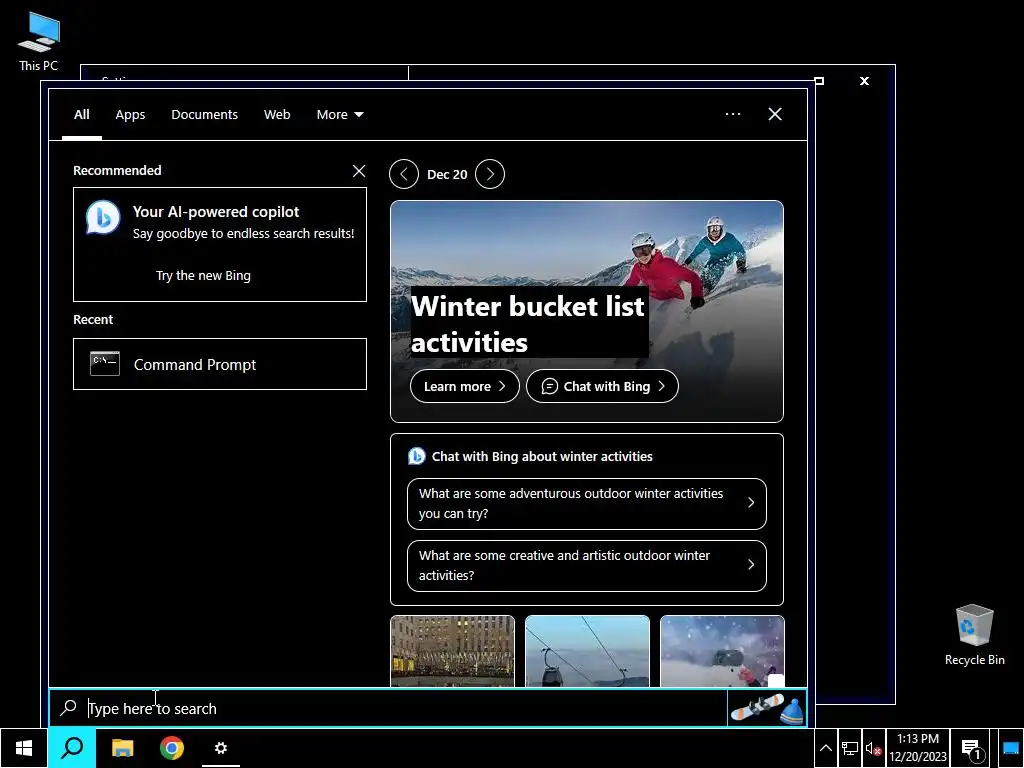Click the snowboard and hat search highlight icon
The width and height of the screenshot is (1024, 768).
(x=767, y=709)
